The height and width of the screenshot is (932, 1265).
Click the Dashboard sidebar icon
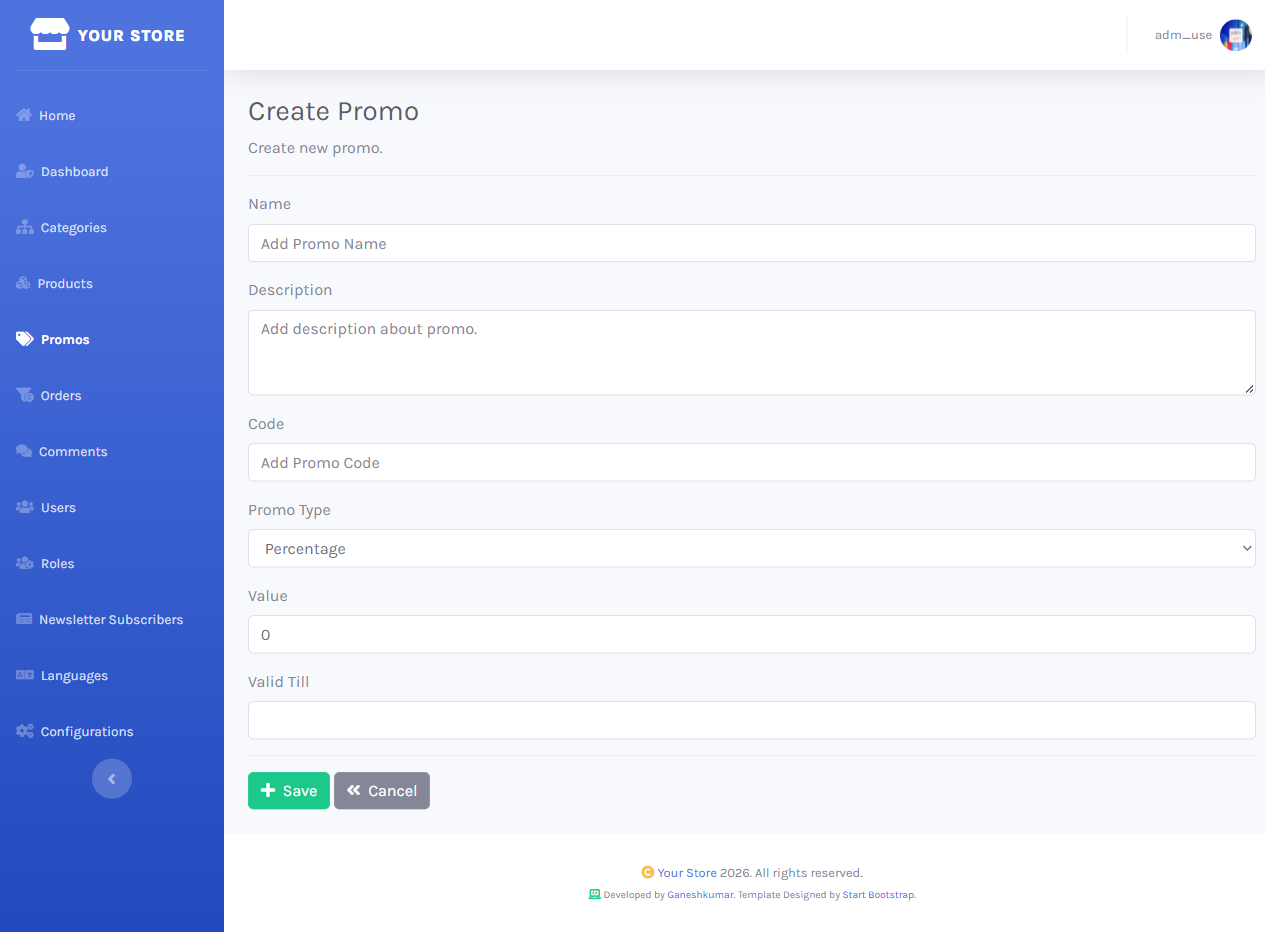click(25, 171)
